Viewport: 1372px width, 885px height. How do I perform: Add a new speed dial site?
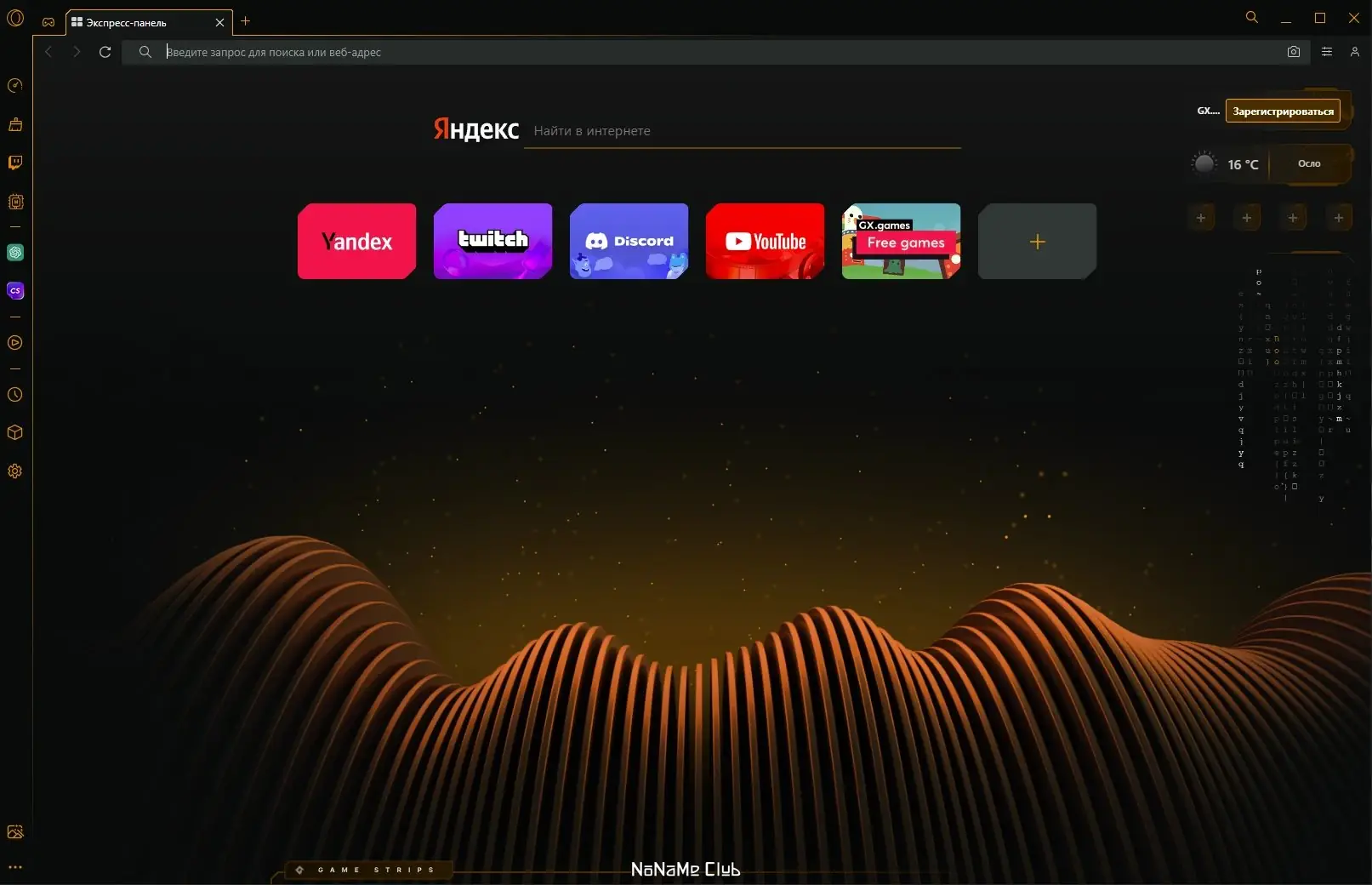pyautogui.click(x=1038, y=242)
